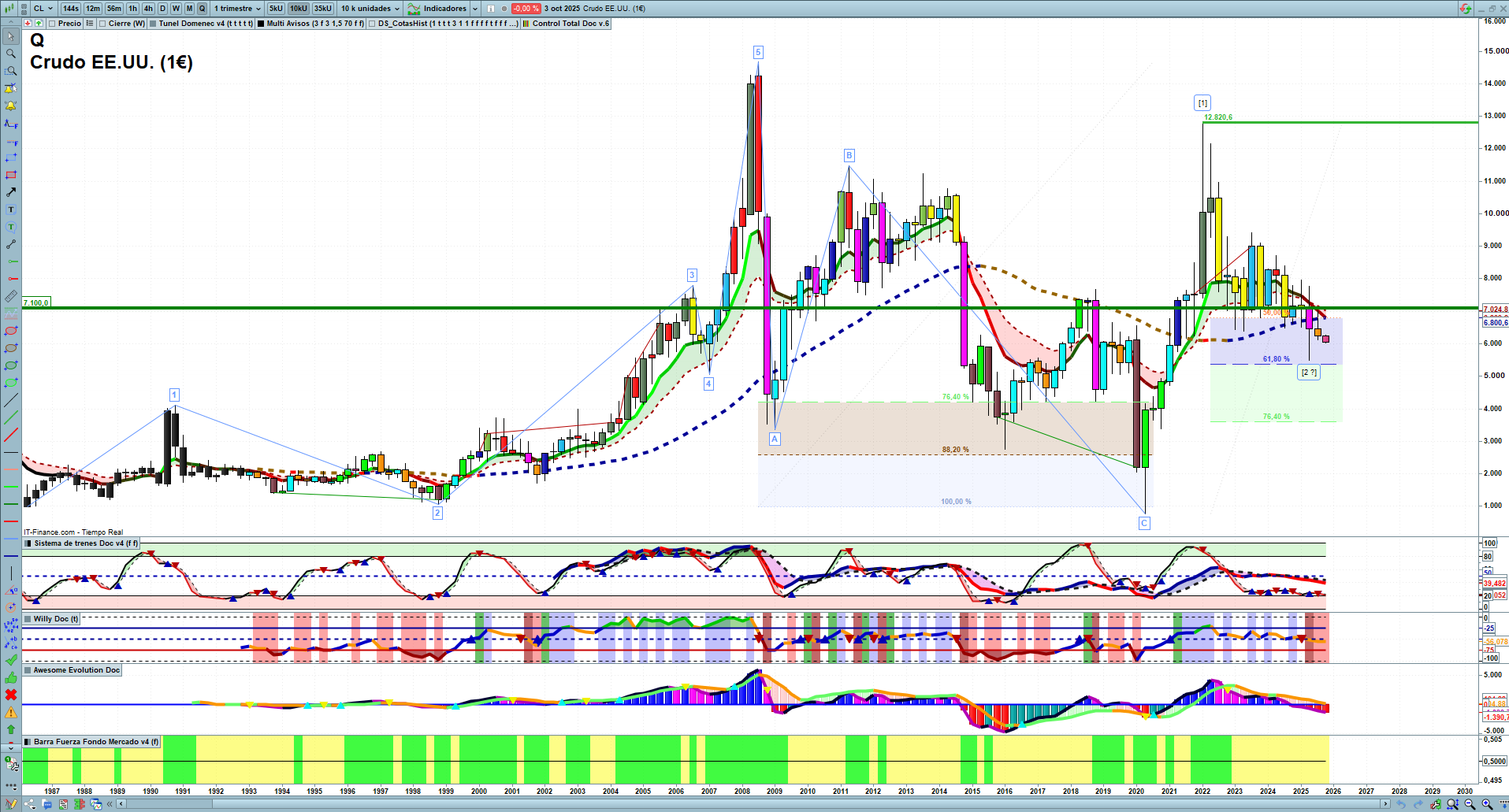This screenshot has width=1509, height=812.
Task: Select the segment line drawing tool
Action: click(x=11, y=244)
